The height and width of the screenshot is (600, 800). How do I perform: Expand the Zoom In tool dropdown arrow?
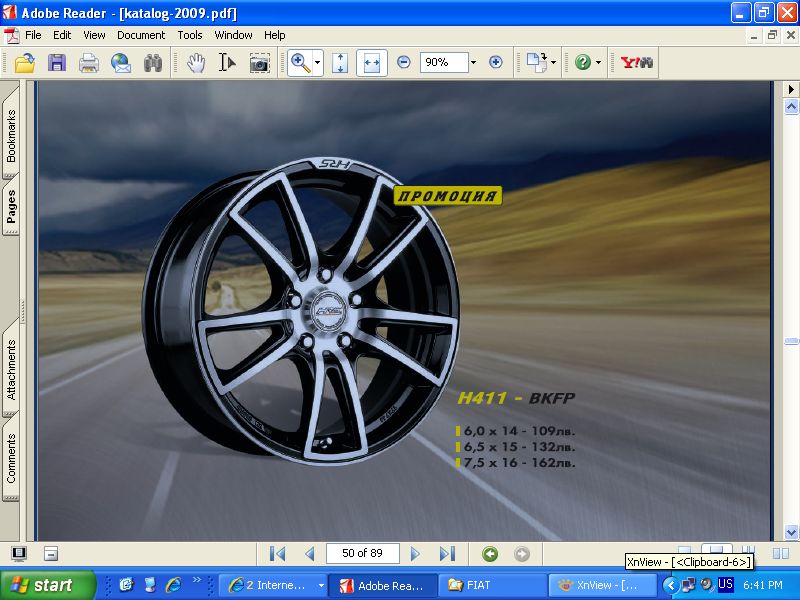317,62
